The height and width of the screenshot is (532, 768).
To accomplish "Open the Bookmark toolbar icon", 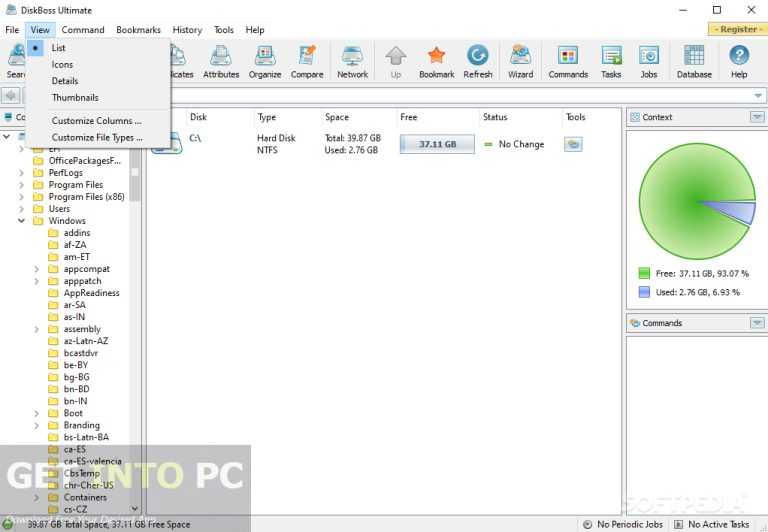I will (x=436, y=61).
